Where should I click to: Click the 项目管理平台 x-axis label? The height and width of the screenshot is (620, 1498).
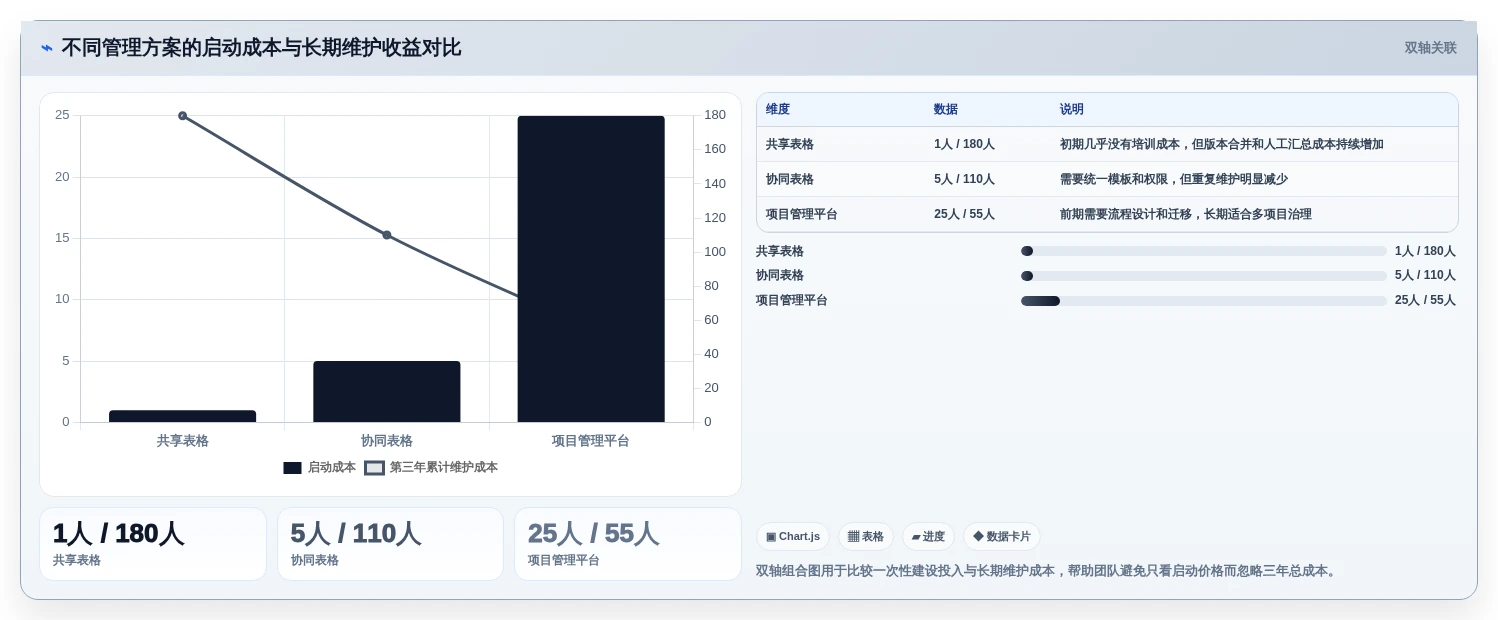(591, 441)
